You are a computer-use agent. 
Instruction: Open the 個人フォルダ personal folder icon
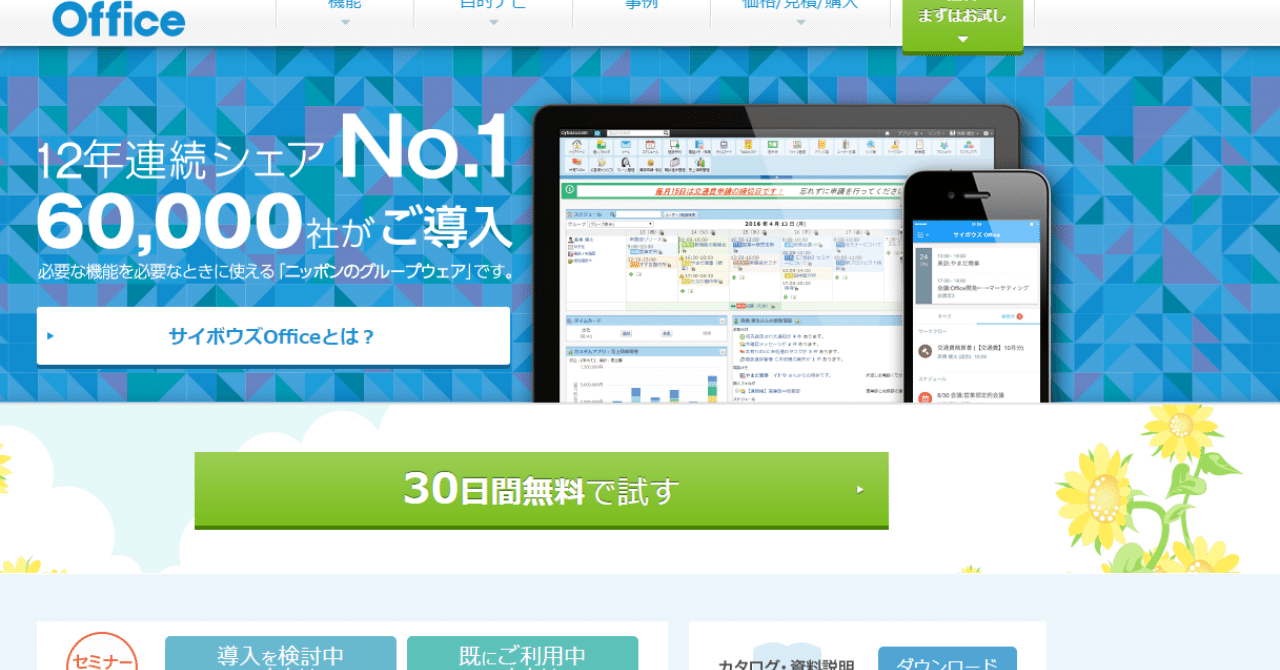601,146
